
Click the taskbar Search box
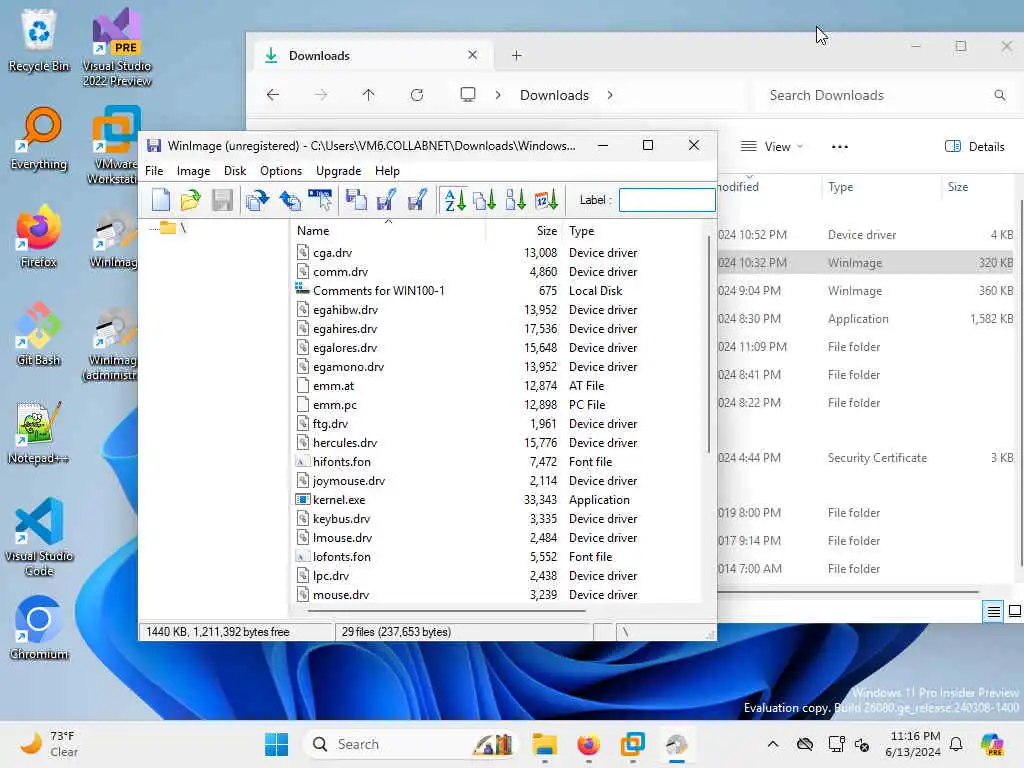tap(409, 744)
